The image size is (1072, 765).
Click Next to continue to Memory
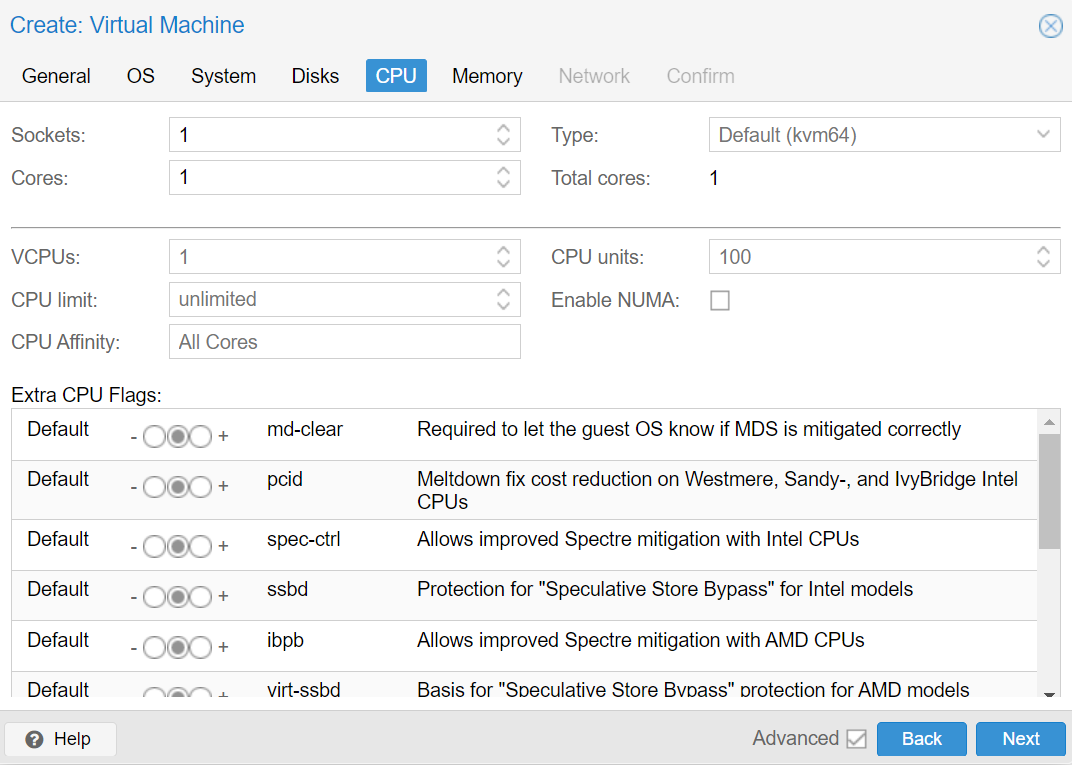pyautogui.click(x=1021, y=739)
